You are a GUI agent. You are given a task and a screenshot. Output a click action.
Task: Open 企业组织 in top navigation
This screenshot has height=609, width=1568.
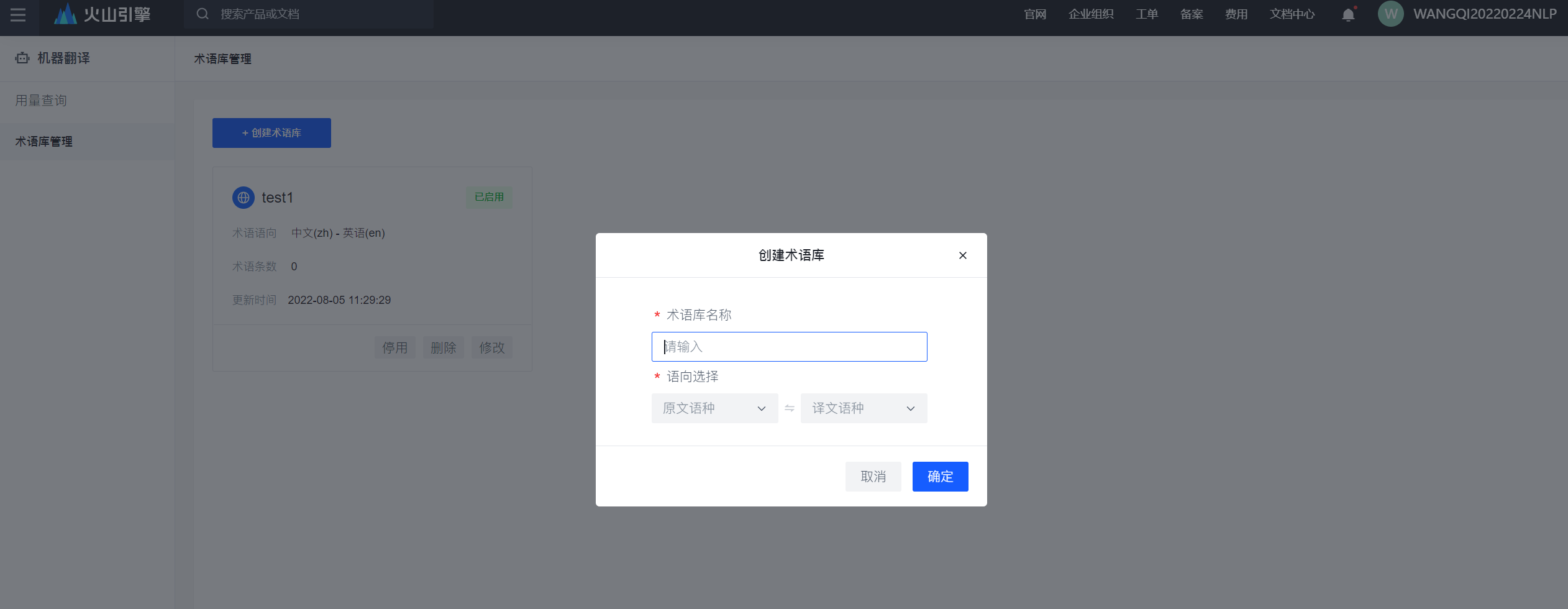click(1091, 14)
